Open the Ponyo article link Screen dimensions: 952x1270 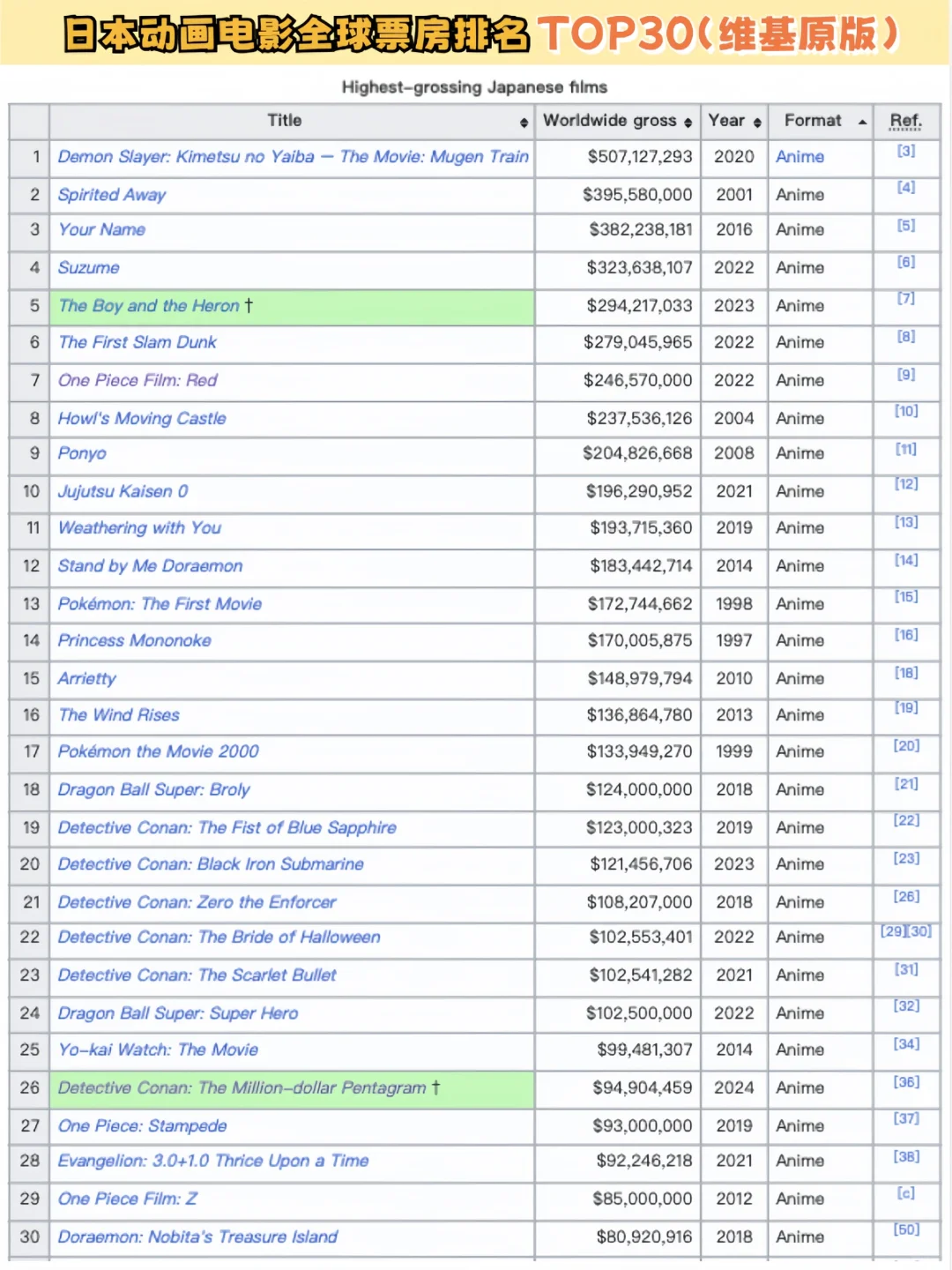82,453
